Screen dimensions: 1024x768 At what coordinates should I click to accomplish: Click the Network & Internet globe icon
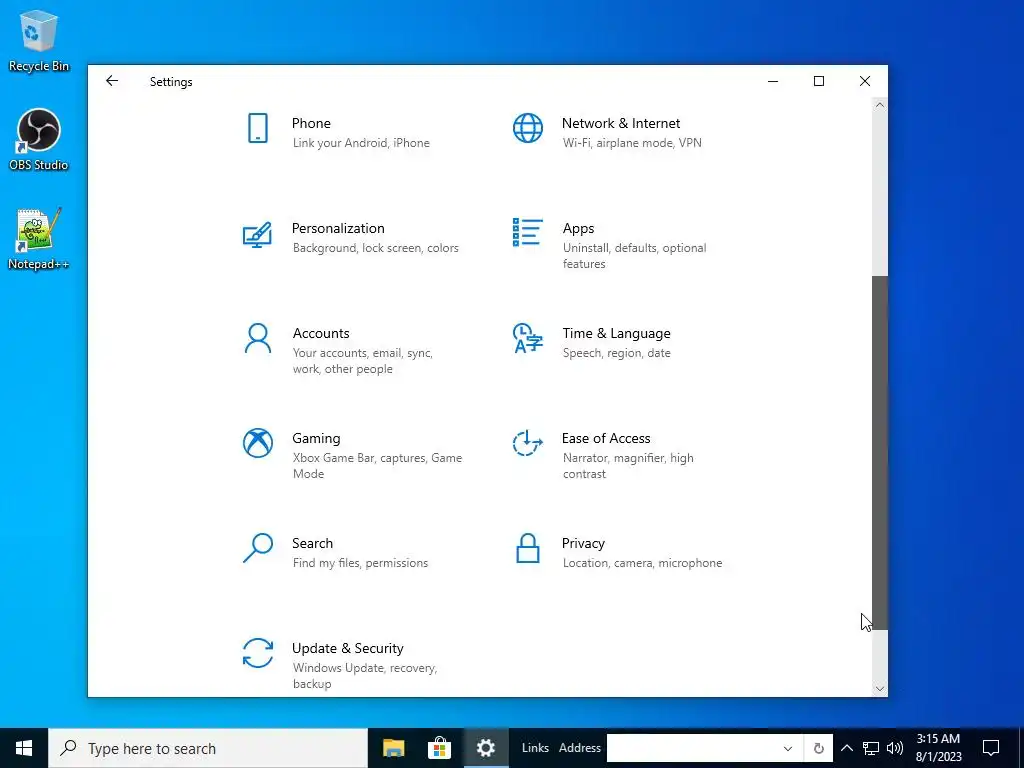pos(528,128)
